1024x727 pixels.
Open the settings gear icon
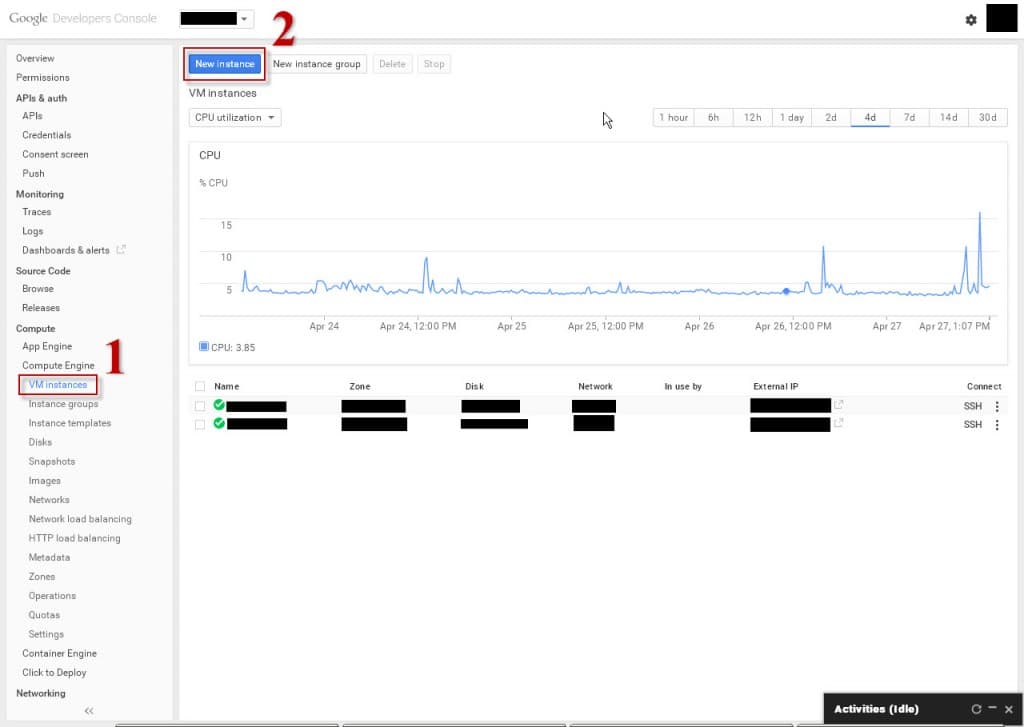tap(970, 20)
